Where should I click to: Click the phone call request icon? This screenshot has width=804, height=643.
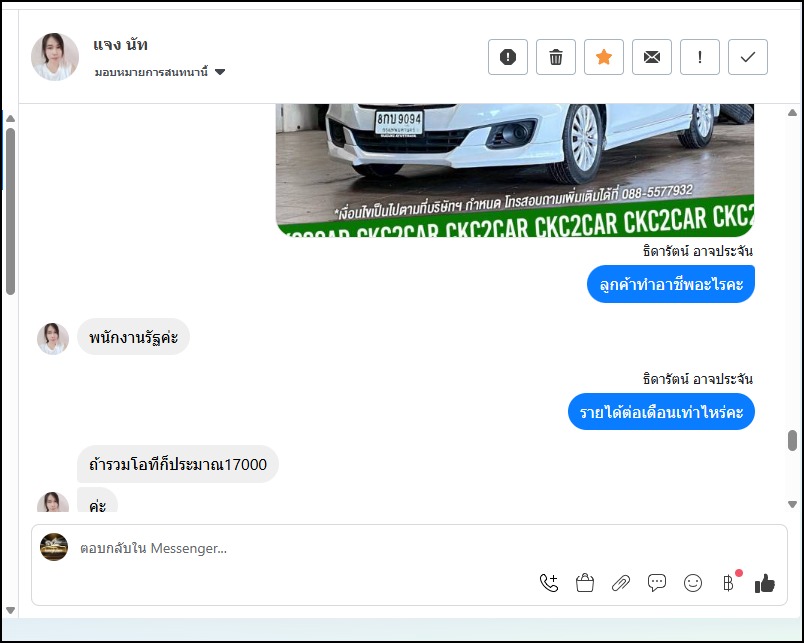pos(548,583)
